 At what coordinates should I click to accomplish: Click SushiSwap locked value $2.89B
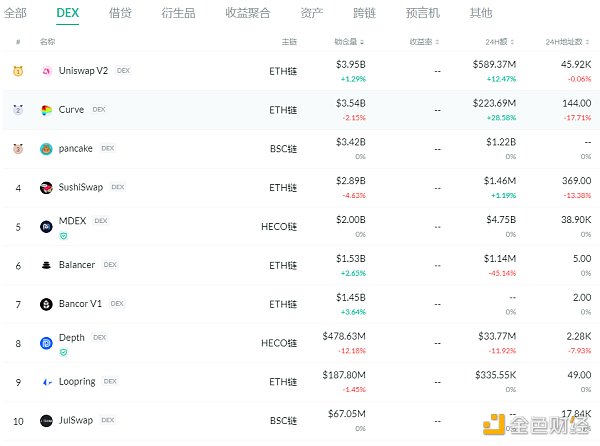tap(351, 181)
